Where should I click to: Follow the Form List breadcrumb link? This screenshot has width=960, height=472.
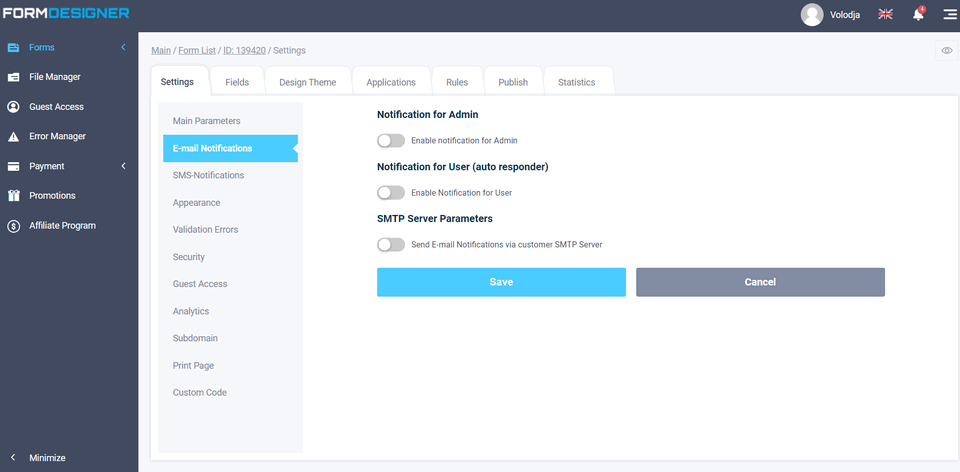click(197, 50)
